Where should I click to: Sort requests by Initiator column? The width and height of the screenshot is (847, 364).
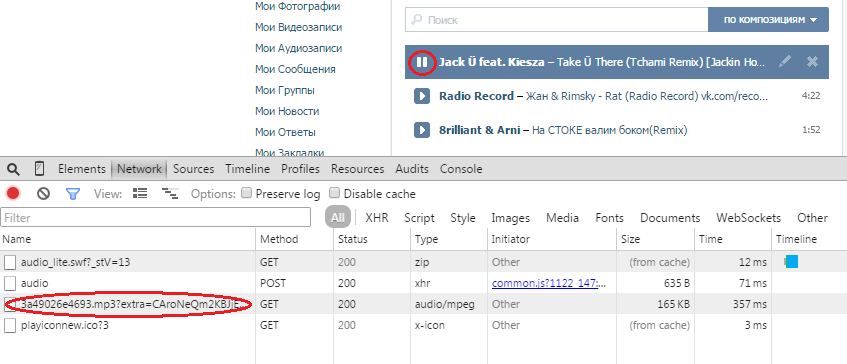pos(552,239)
